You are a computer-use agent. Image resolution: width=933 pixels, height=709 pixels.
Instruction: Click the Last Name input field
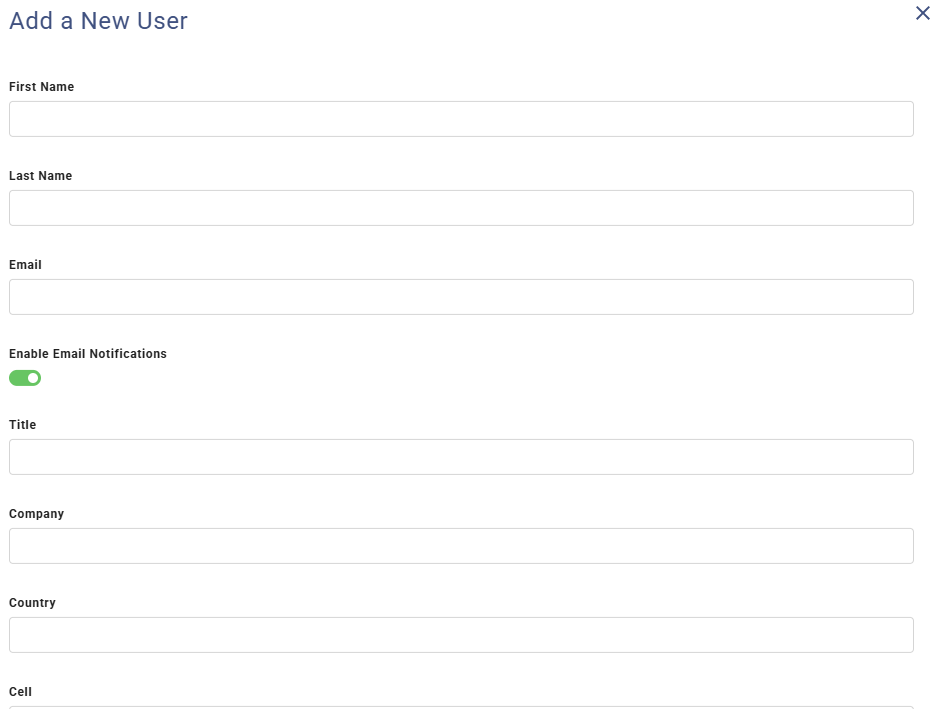pos(461,207)
